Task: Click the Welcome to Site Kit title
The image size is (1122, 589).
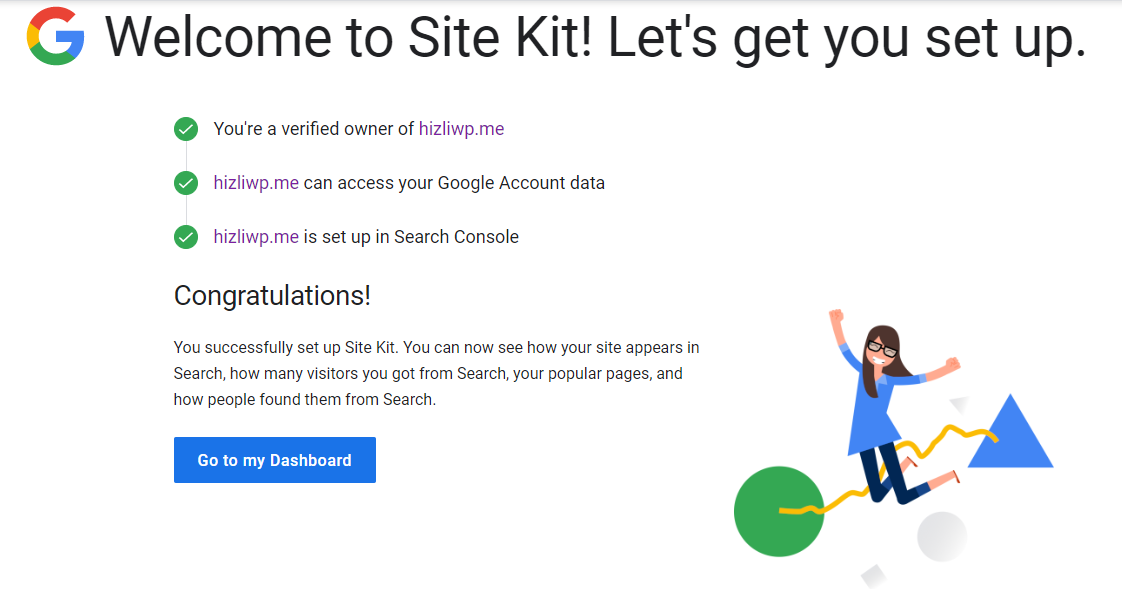Action: [595, 37]
